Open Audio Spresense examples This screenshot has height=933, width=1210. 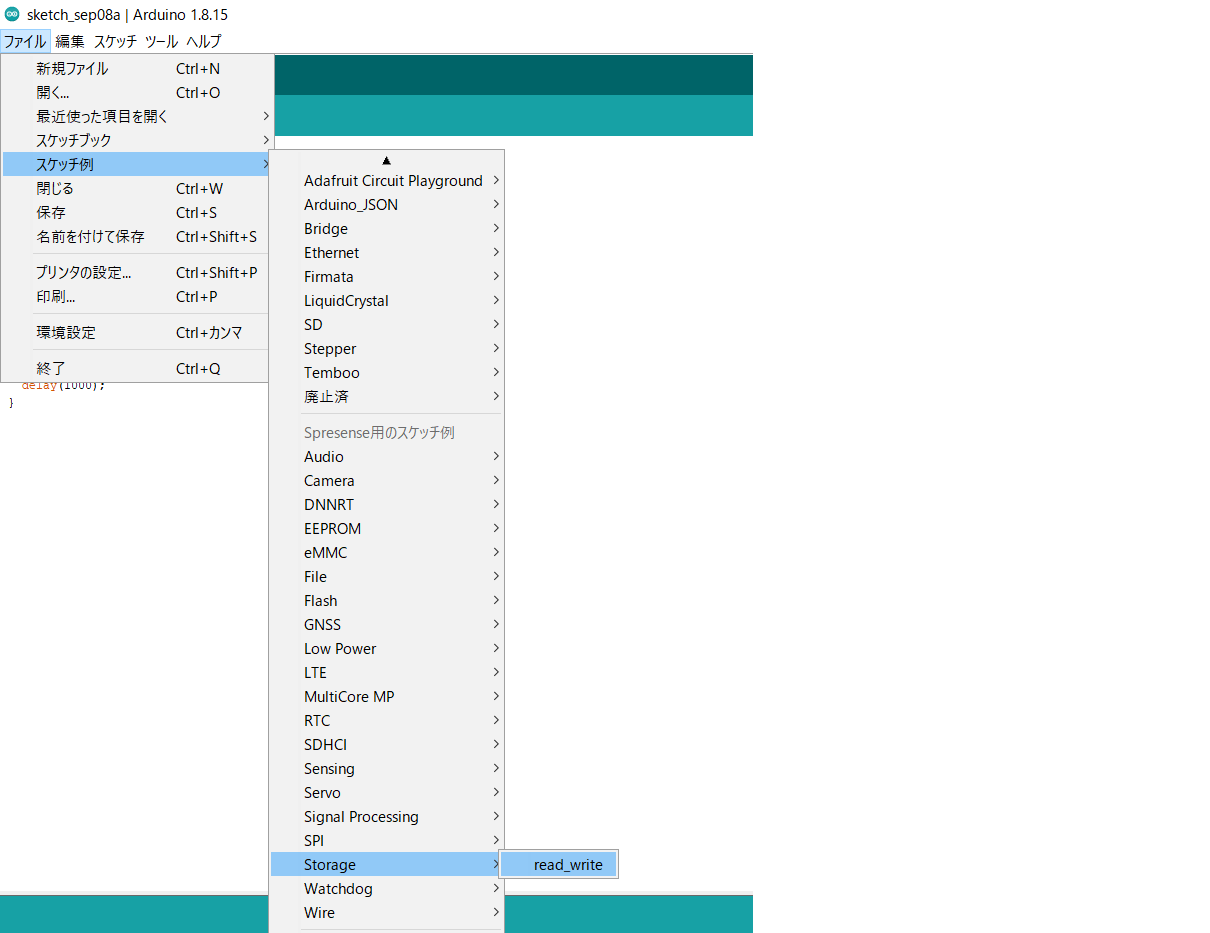pyautogui.click(x=386, y=457)
